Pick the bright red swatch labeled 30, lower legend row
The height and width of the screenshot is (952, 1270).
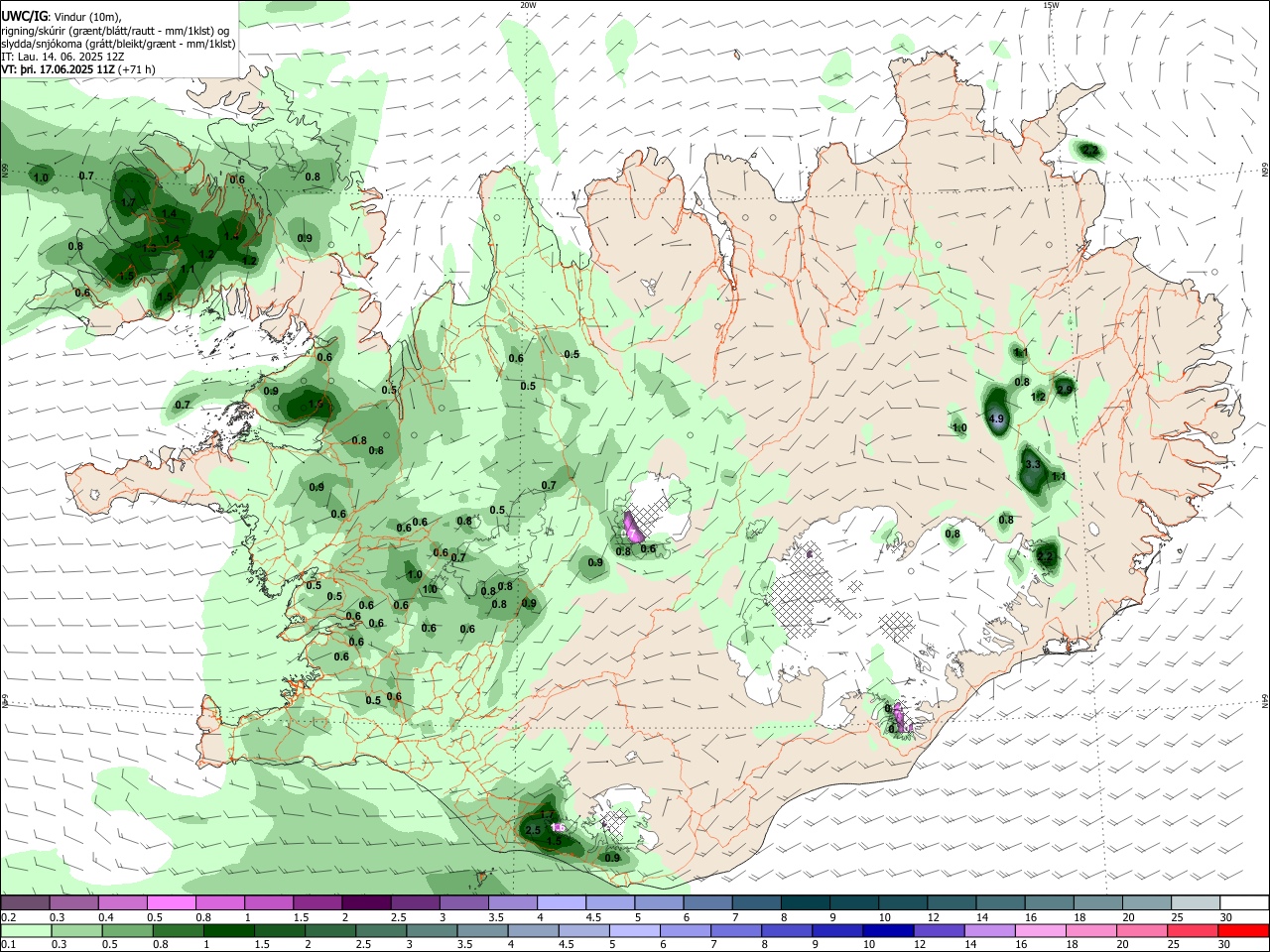point(1244,930)
